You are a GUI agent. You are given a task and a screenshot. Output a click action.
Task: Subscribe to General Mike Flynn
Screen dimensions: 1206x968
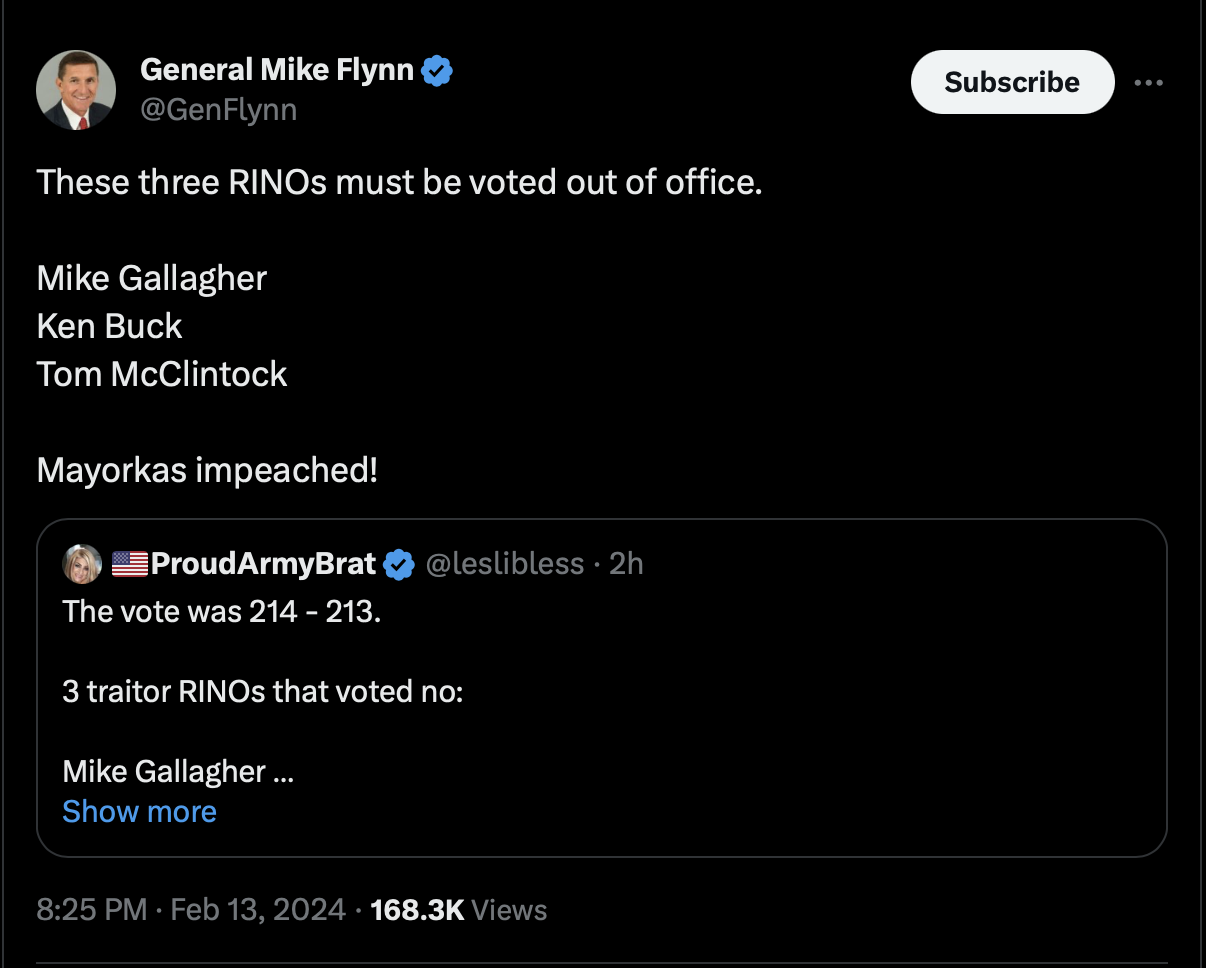point(1012,82)
